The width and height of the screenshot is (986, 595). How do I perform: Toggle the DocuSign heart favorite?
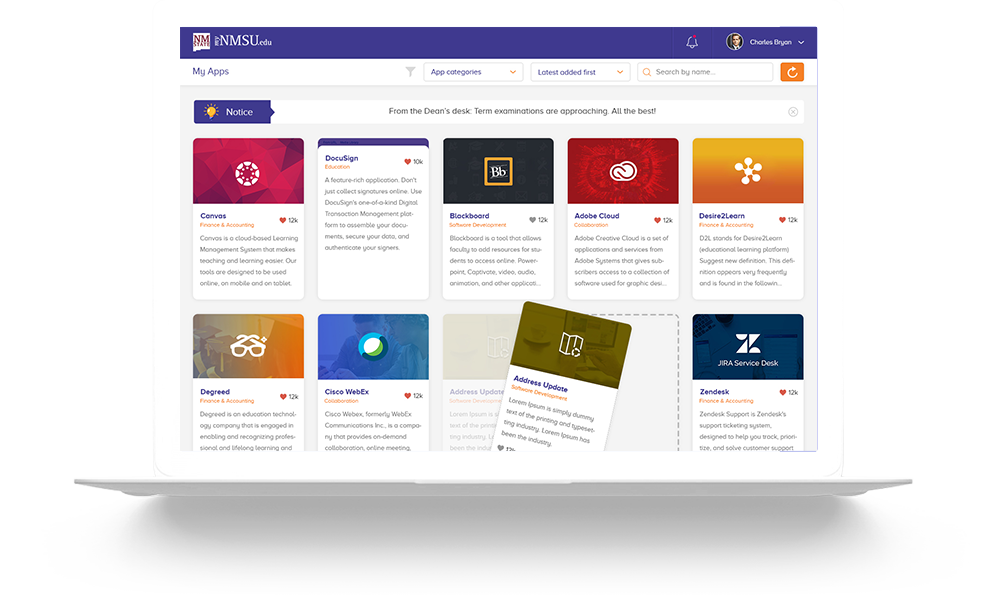(407, 162)
